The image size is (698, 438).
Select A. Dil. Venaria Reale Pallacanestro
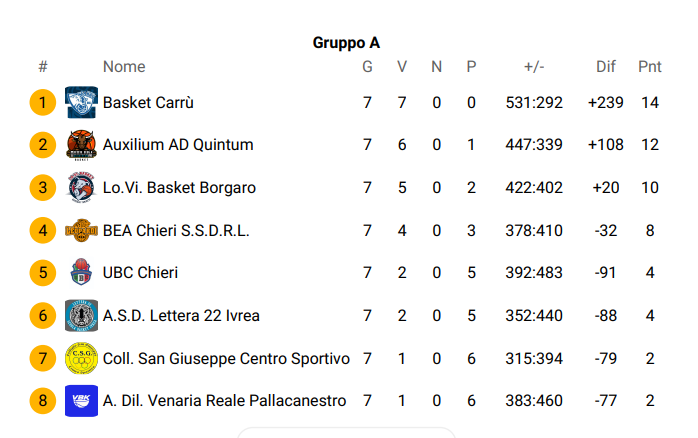(x=224, y=401)
